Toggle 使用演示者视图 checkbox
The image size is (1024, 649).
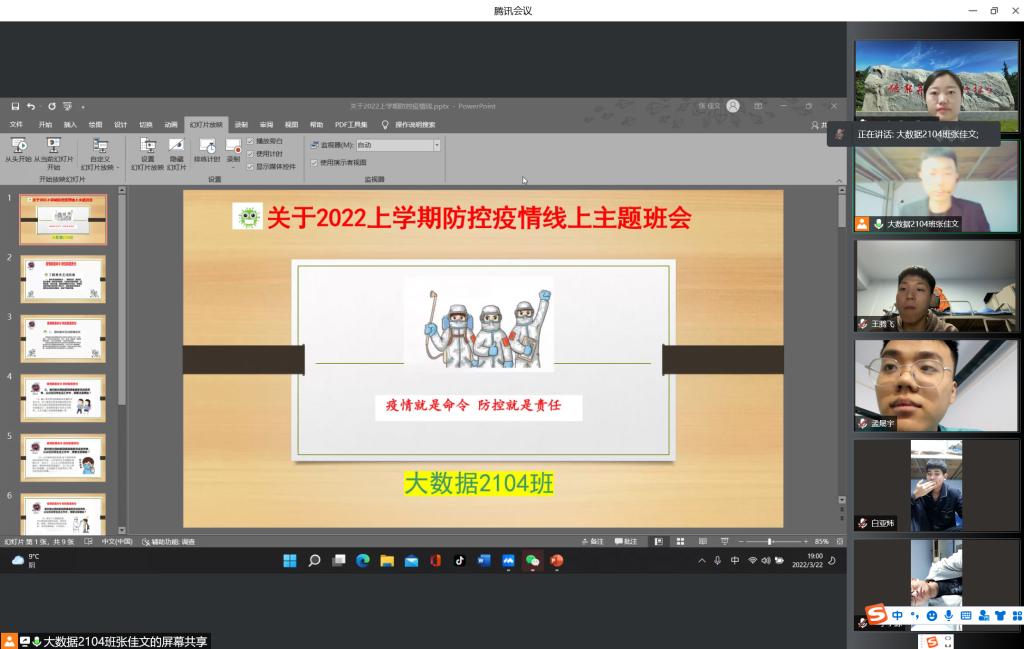pyautogui.click(x=313, y=162)
